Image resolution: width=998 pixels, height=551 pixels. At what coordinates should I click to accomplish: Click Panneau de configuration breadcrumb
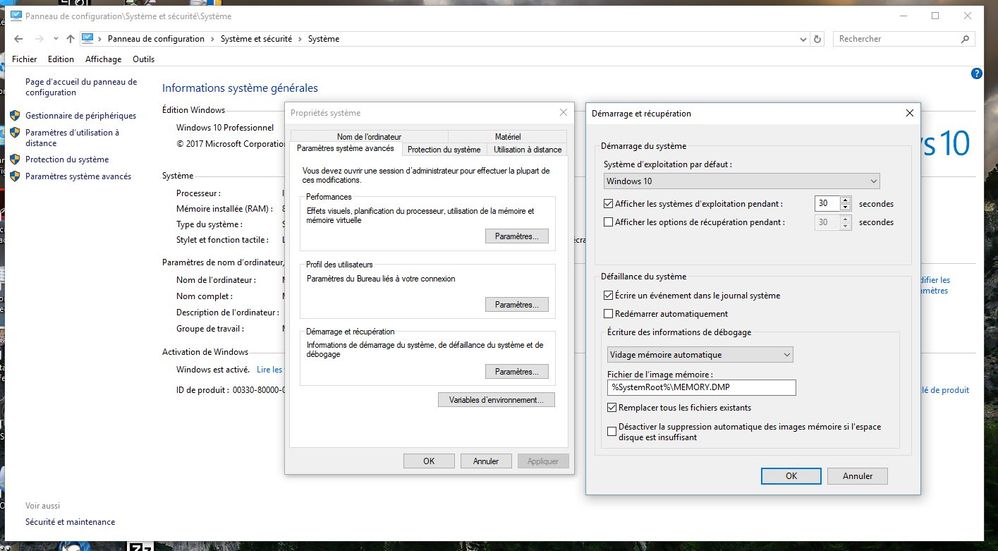coord(156,39)
